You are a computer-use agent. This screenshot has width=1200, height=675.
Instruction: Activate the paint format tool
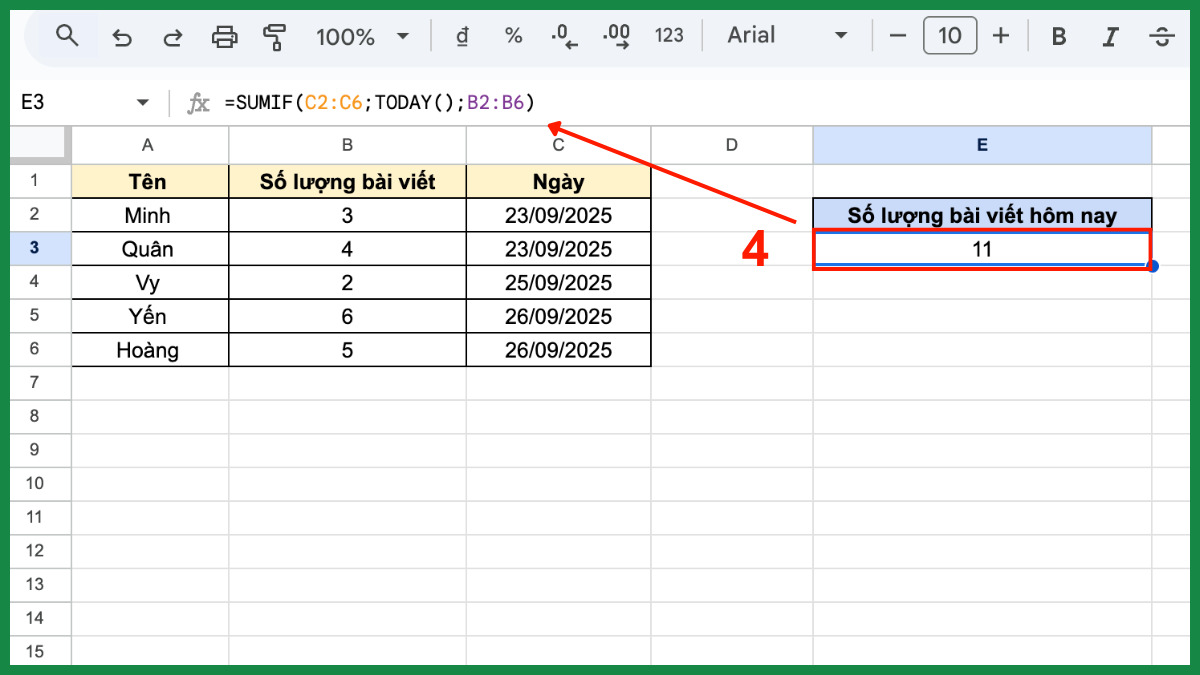275,37
